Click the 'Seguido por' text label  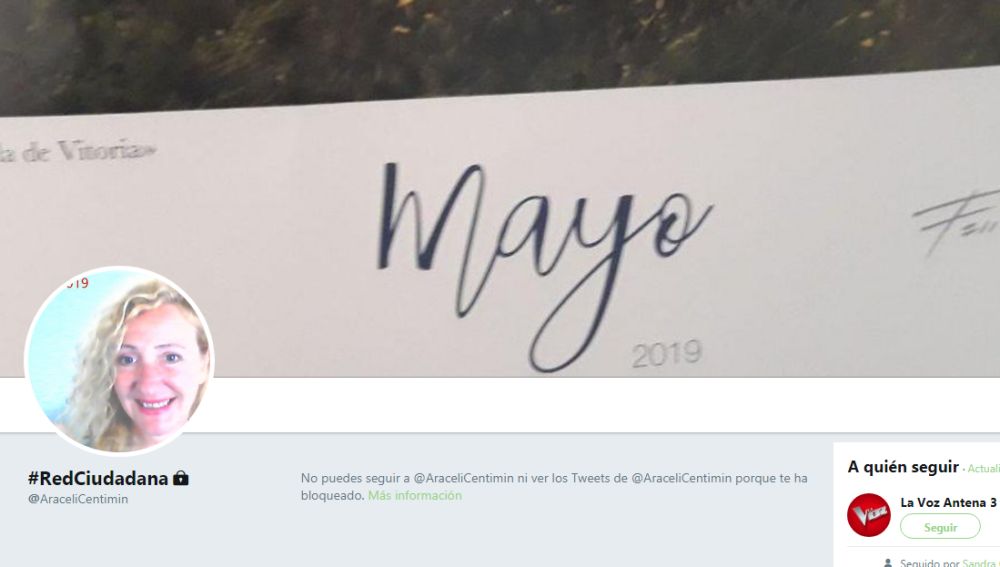(929, 563)
